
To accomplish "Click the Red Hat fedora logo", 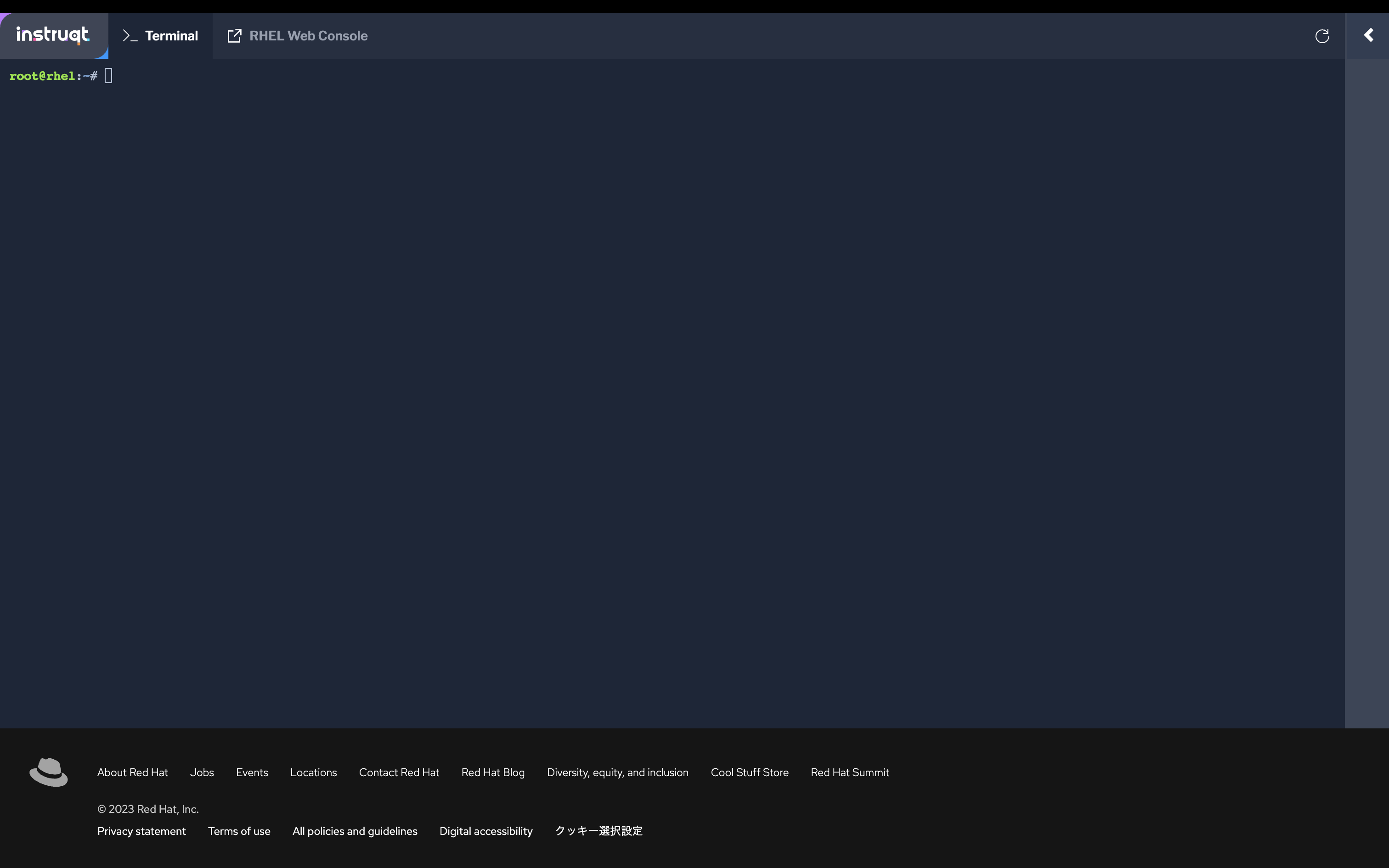I will click(x=49, y=772).
